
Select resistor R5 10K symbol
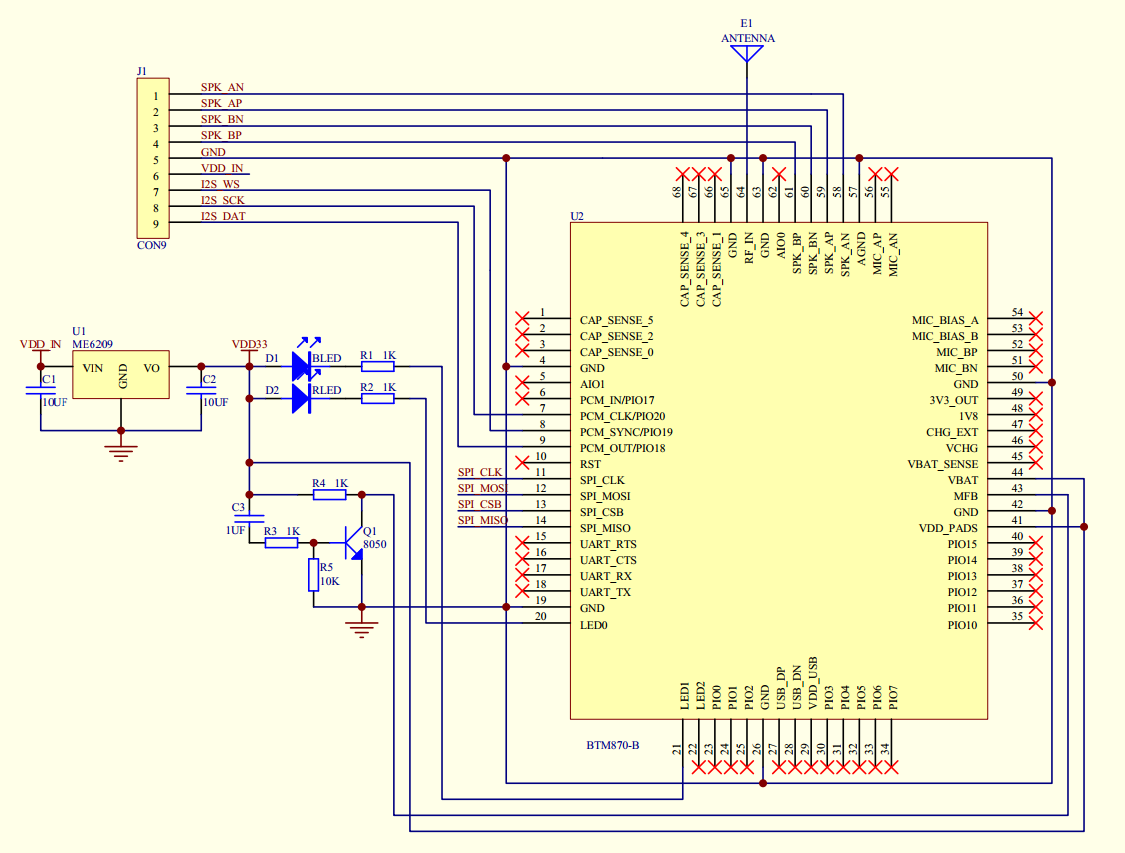click(x=314, y=575)
